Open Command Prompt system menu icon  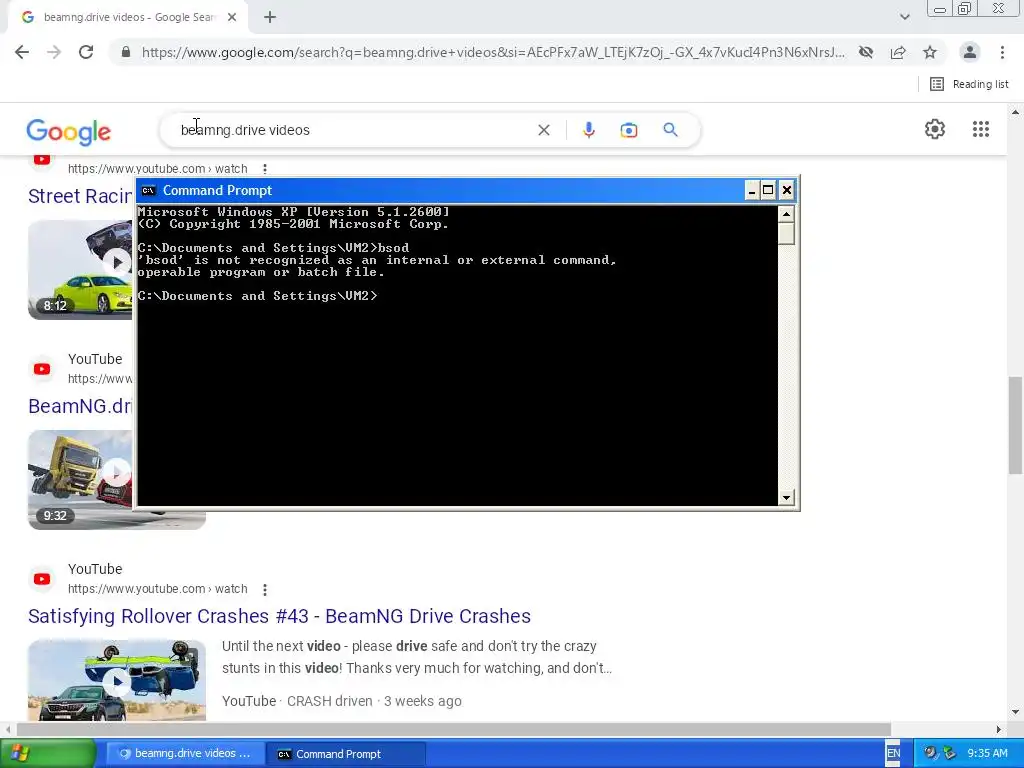pos(148,191)
